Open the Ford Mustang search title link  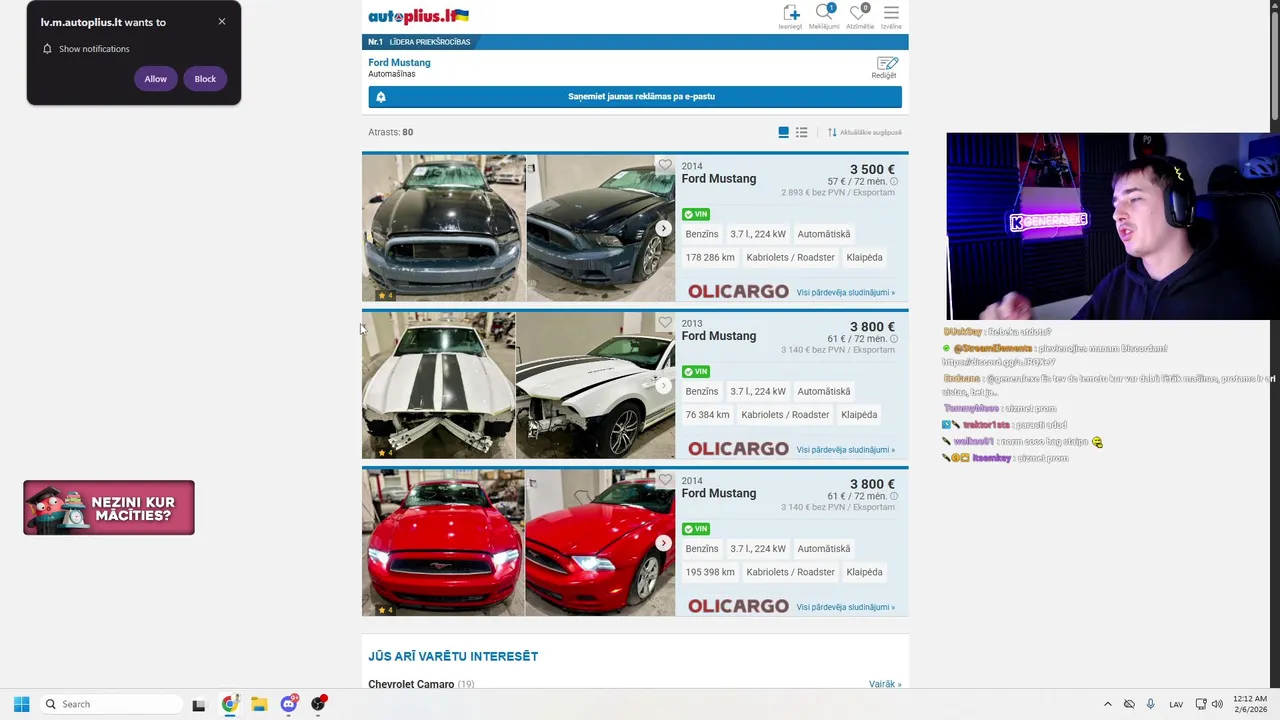[x=399, y=62]
